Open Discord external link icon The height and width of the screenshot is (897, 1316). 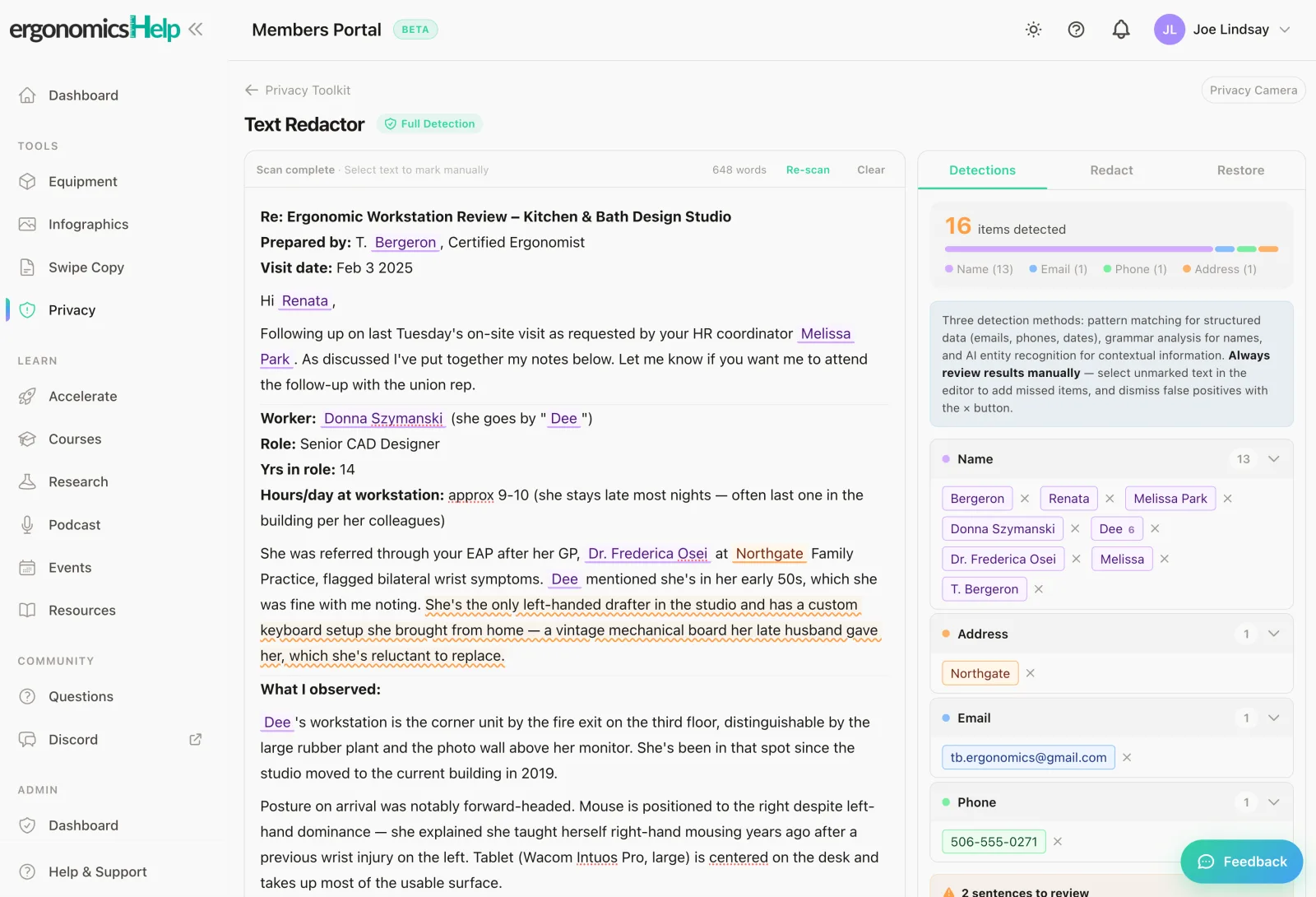[195, 740]
